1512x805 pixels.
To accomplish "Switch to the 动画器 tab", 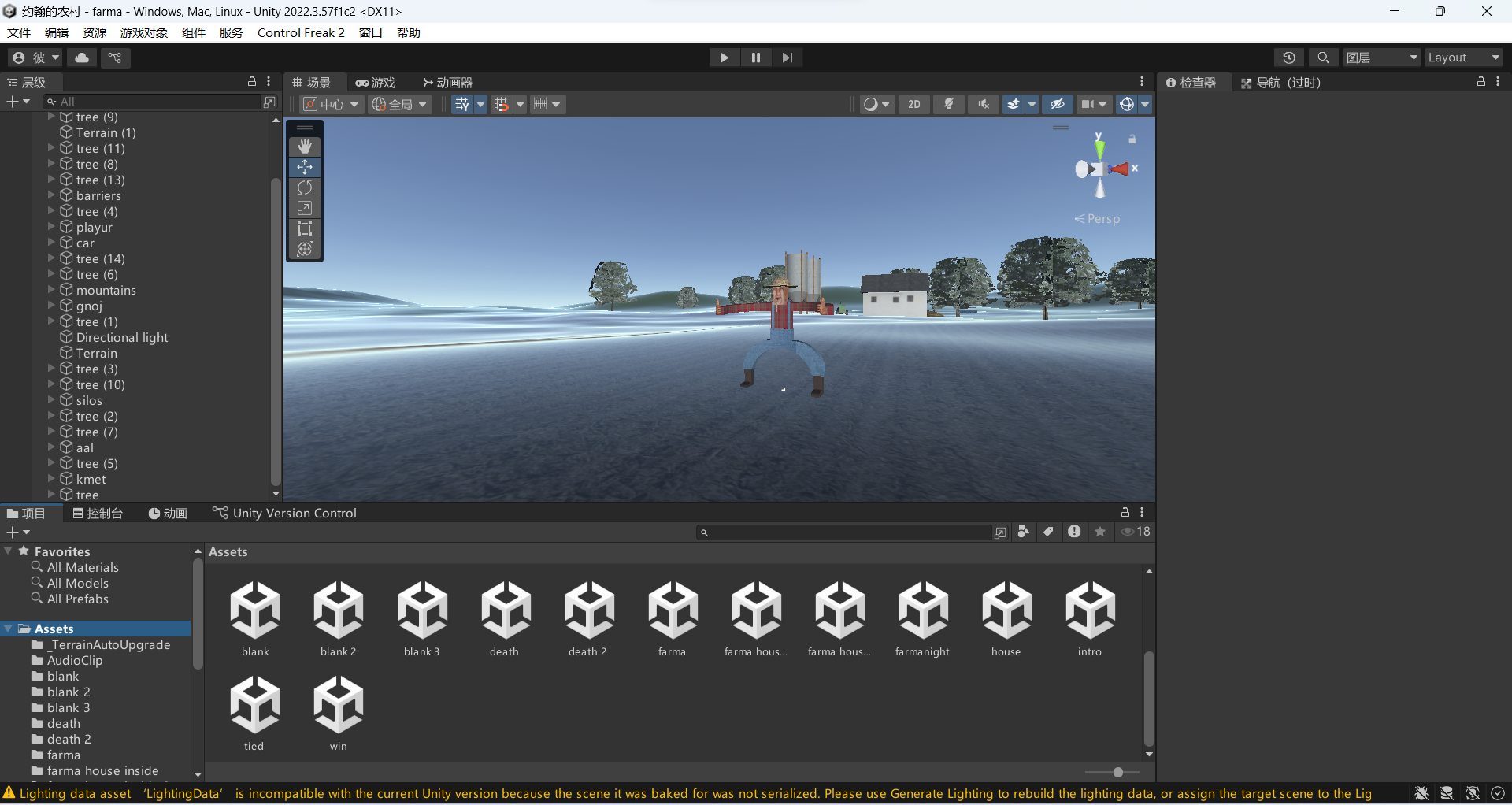I will (447, 83).
